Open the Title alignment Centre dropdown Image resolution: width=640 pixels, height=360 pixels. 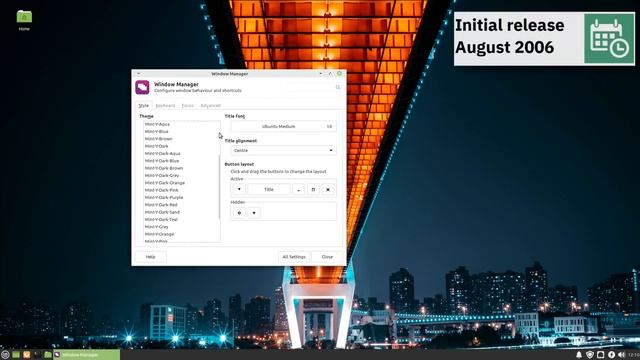pyautogui.click(x=283, y=151)
